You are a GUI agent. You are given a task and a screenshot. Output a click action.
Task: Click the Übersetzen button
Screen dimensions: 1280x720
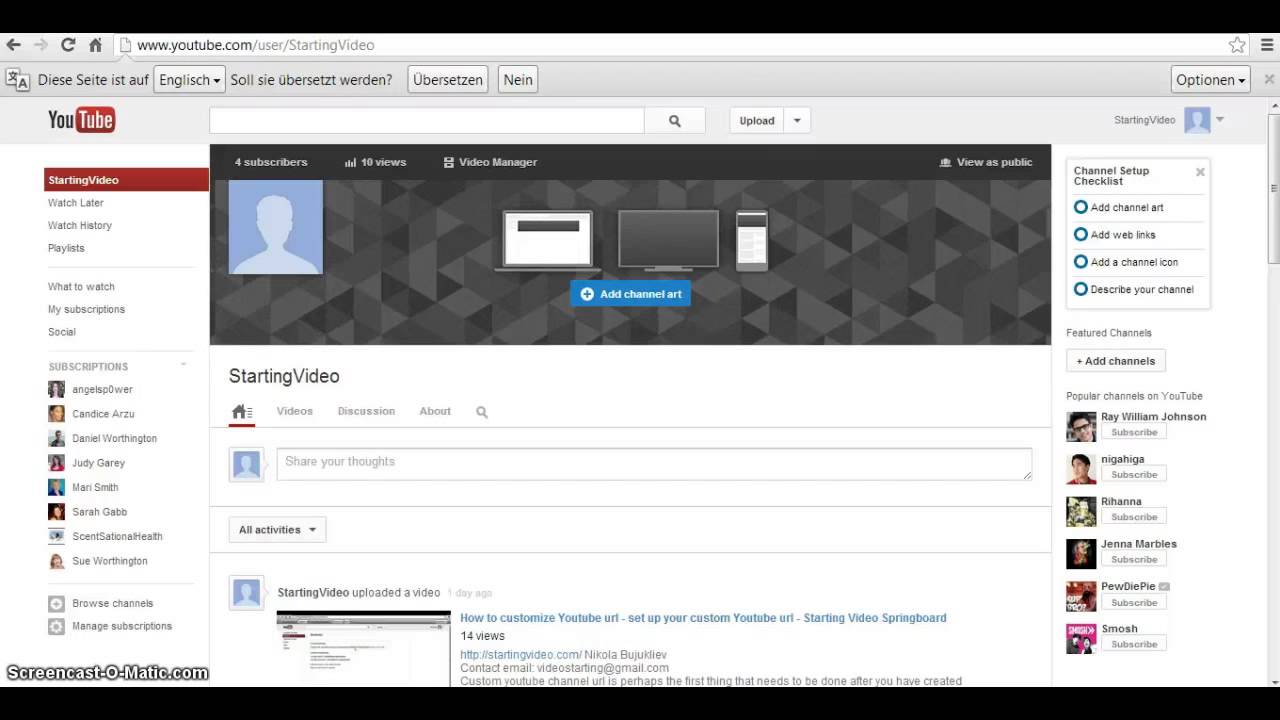point(447,79)
